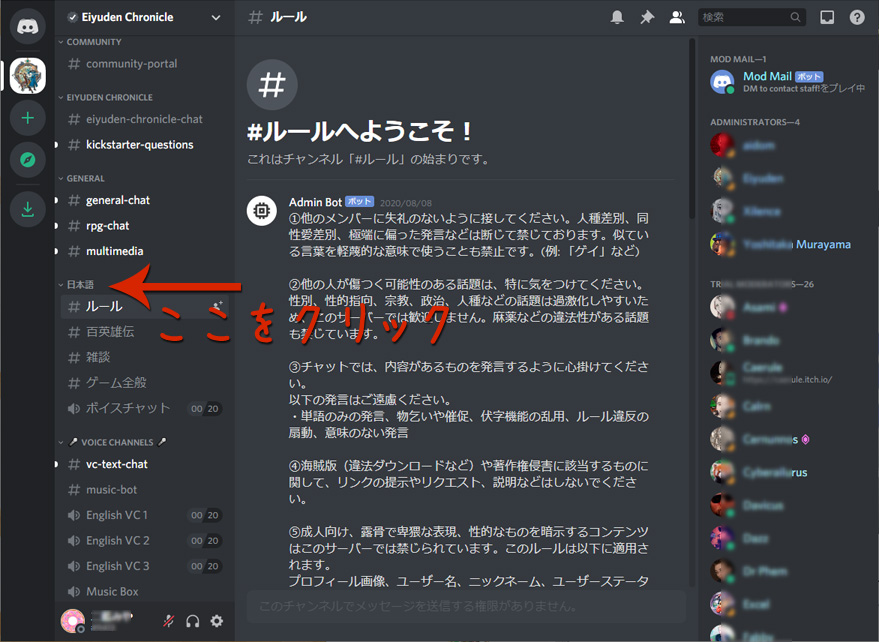Open the help question mark icon
Viewport: 879px width, 642px height.
[857, 17]
